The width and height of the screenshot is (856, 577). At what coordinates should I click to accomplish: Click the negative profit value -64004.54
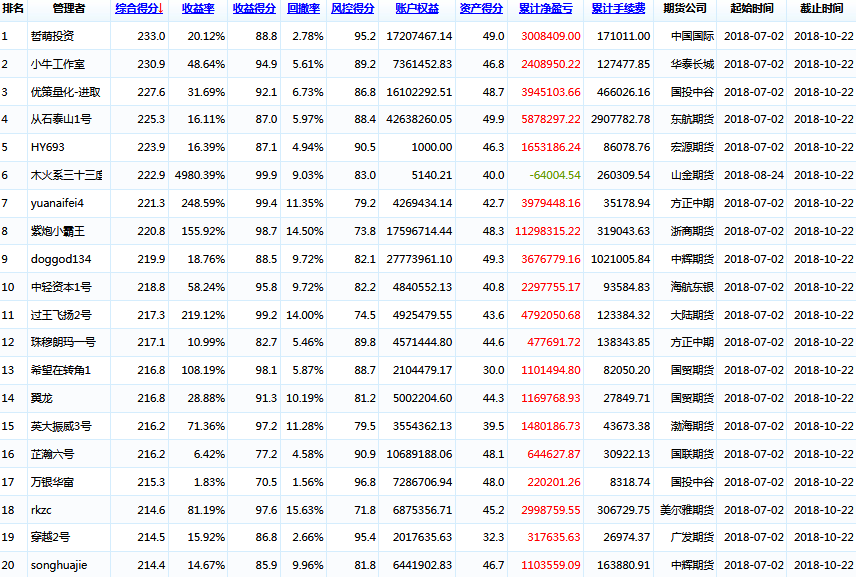[x=555, y=175]
